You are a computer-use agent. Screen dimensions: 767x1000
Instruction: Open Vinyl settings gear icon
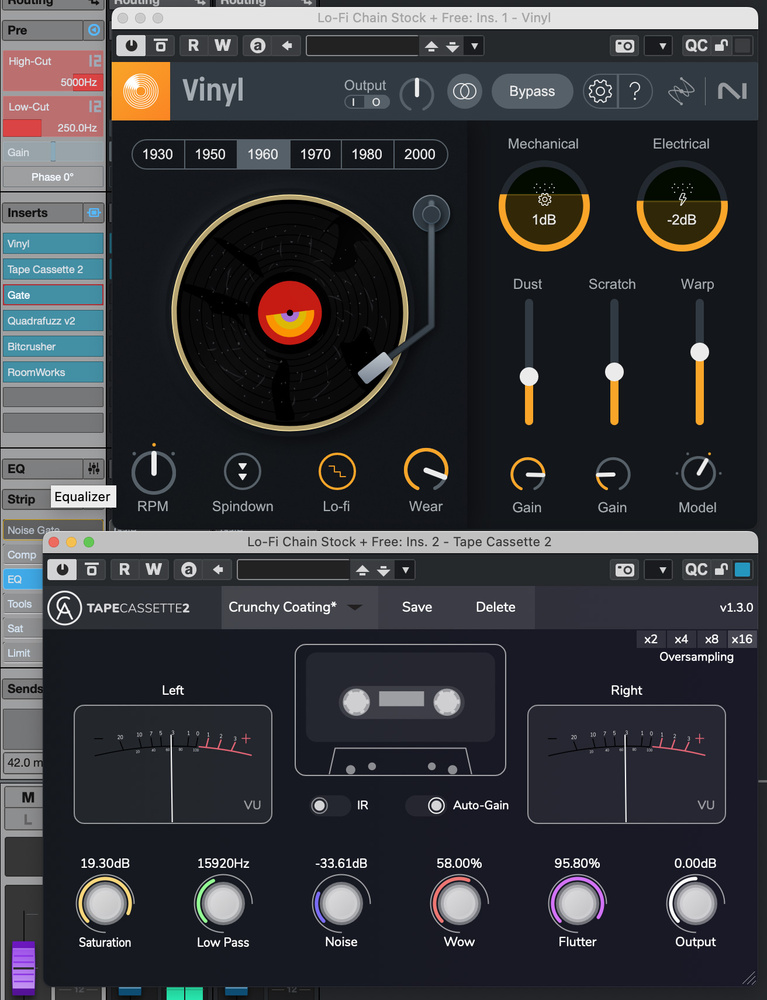pyautogui.click(x=600, y=91)
